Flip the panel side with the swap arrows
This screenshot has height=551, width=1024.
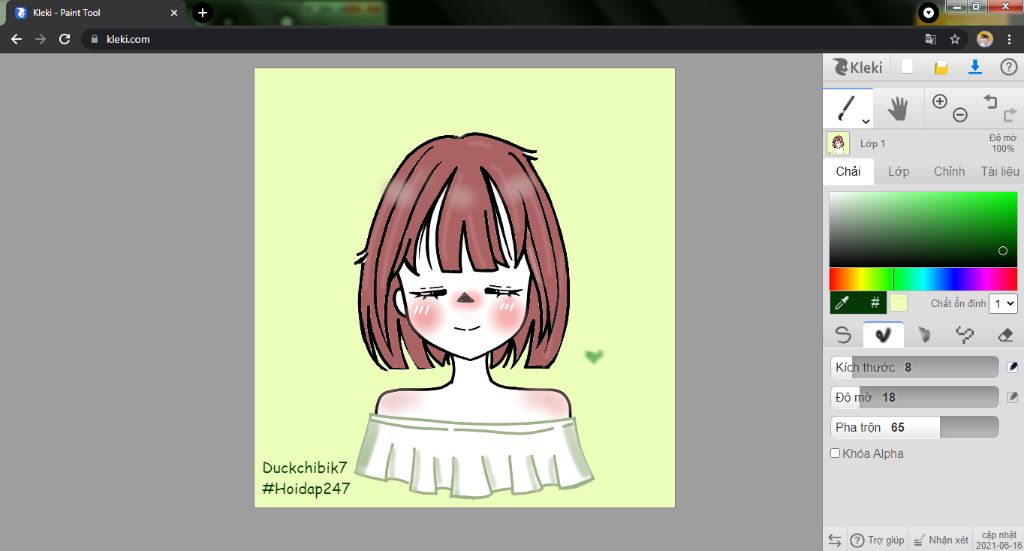835,540
